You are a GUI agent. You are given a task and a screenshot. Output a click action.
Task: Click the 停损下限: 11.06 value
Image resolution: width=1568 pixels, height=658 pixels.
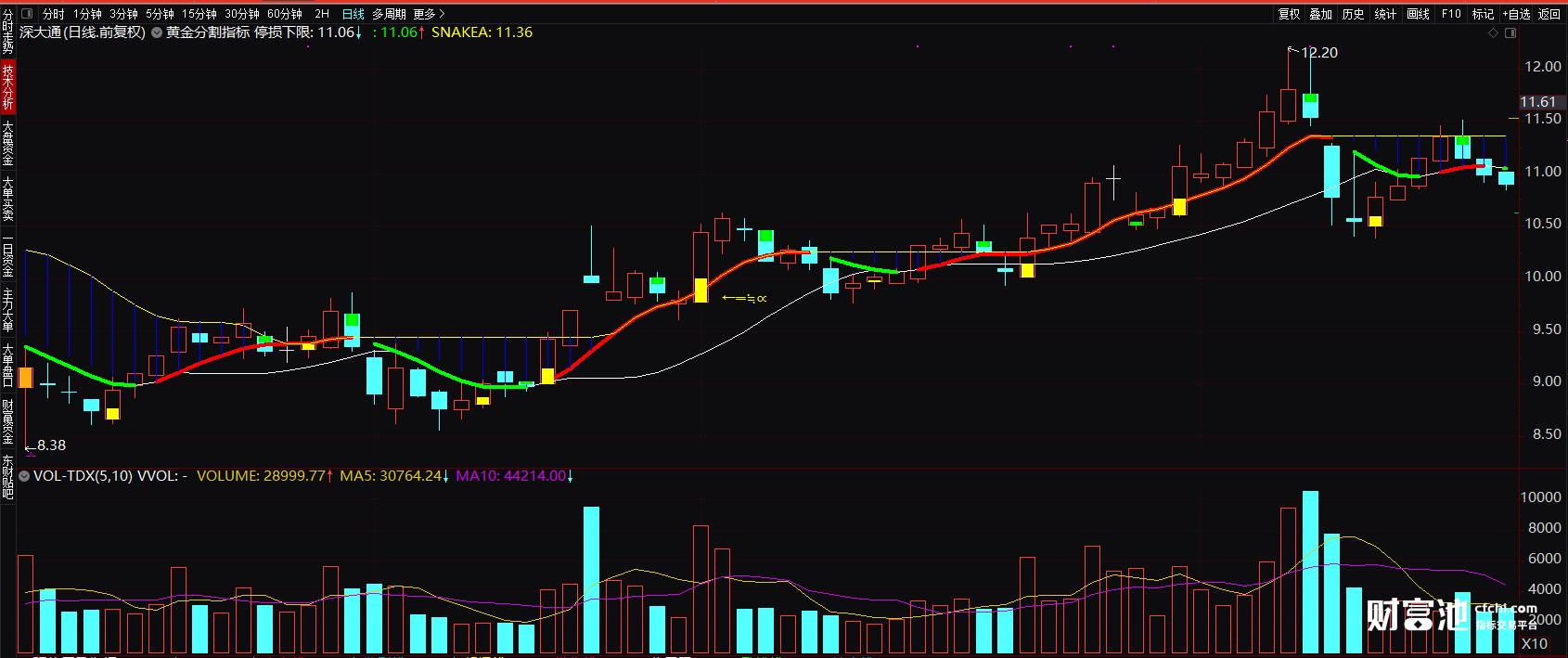coord(308,32)
